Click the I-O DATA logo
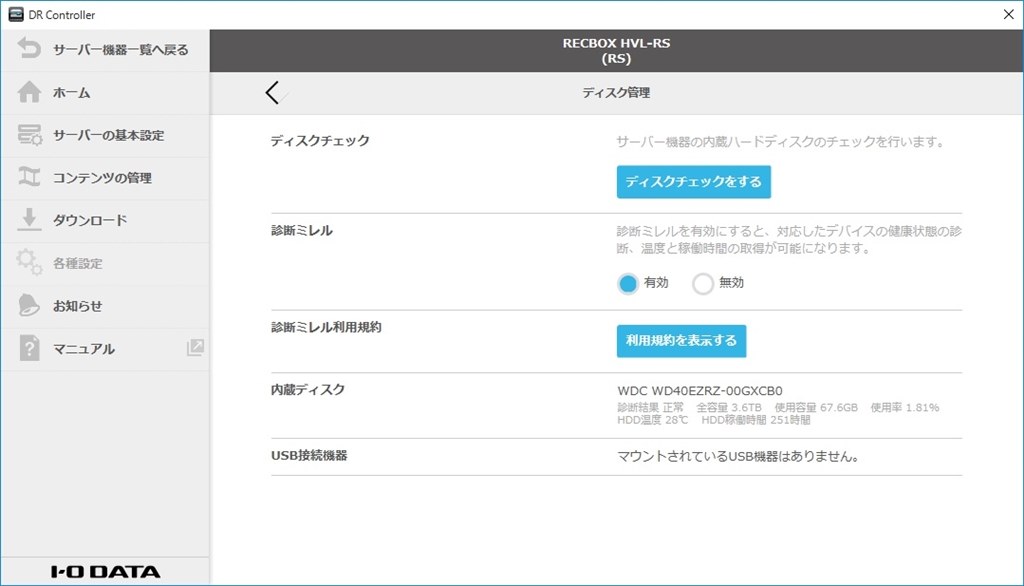Screen dimensions: 1024x586 pyautogui.click(x=105, y=572)
